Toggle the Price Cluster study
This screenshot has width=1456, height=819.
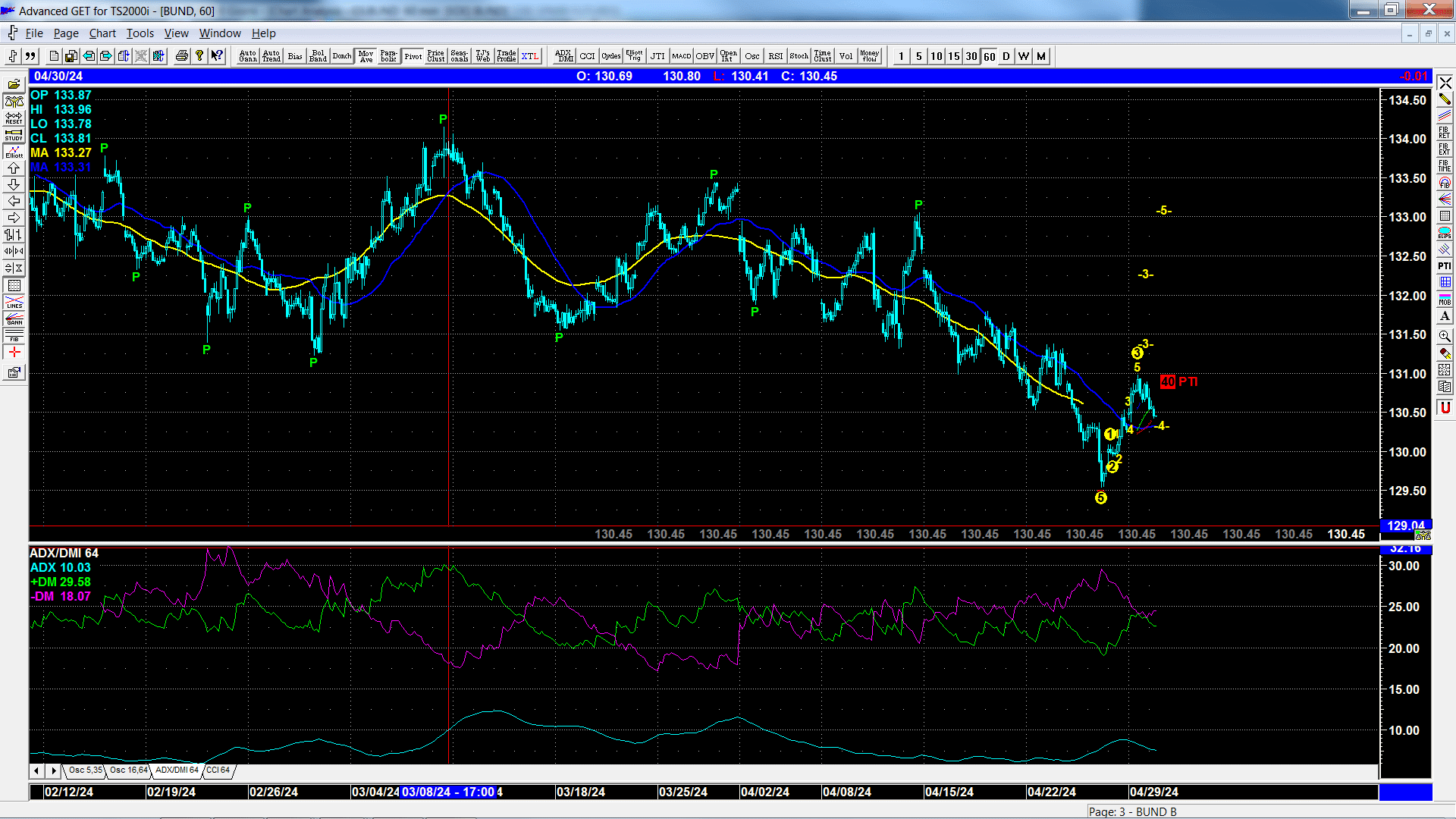436,56
